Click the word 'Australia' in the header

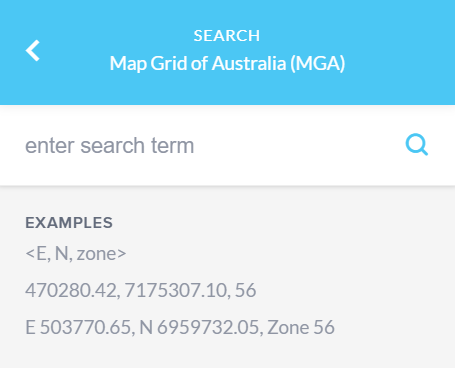tap(249, 63)
